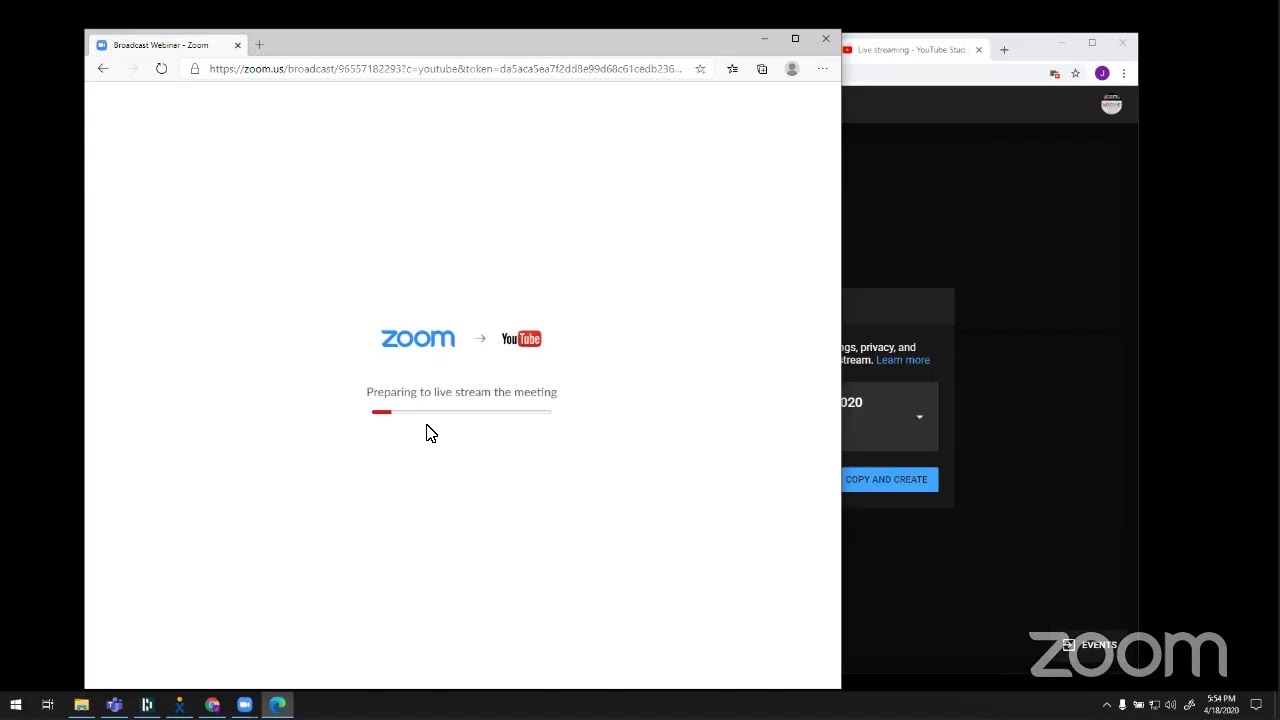1280x720 pixels.
Task: Open File Explorer from the taskbar
Action: pyautogui.click(x=82, y=705)
